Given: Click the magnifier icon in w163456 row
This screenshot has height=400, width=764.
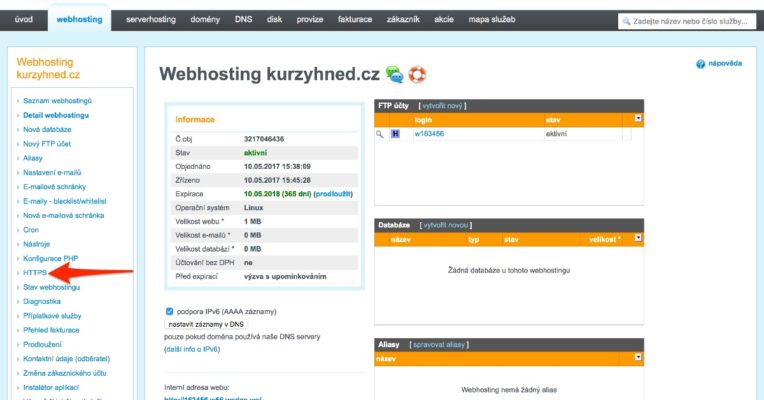Looking at the screenshot, I should [380, 134].
